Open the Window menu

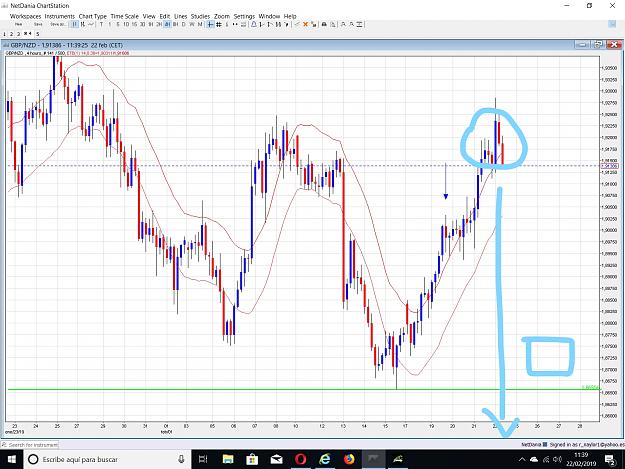tap(269, 16)
